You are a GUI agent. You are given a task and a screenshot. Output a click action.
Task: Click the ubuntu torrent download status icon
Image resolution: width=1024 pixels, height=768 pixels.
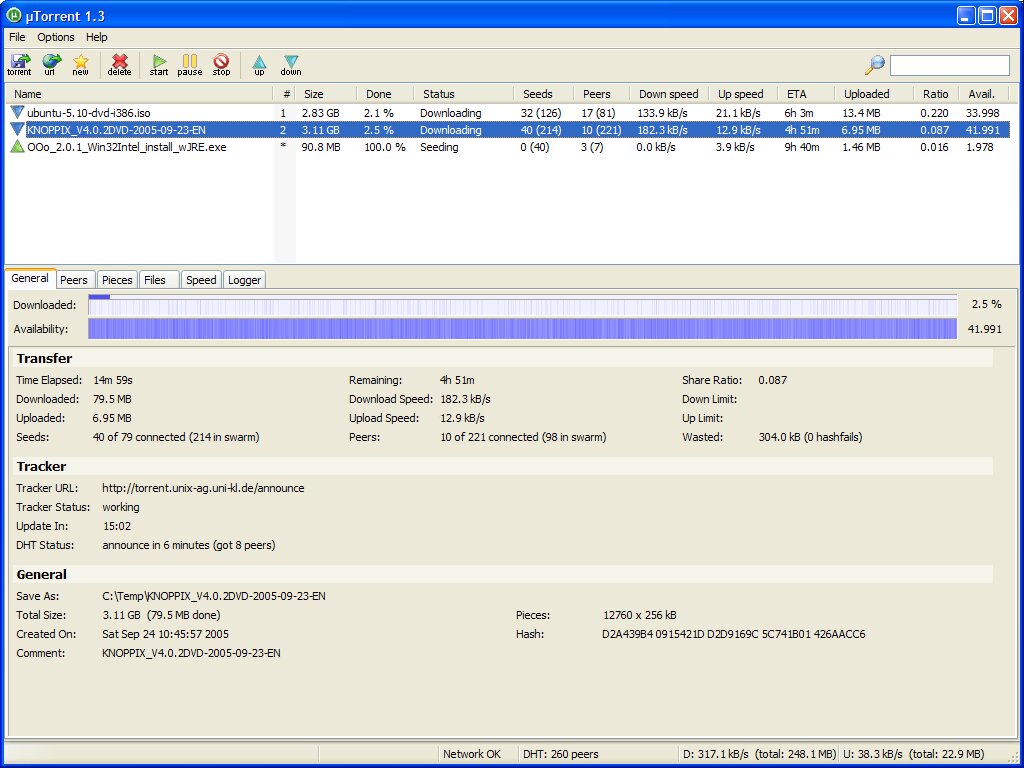pyautogui.click(x=18, y=112)
